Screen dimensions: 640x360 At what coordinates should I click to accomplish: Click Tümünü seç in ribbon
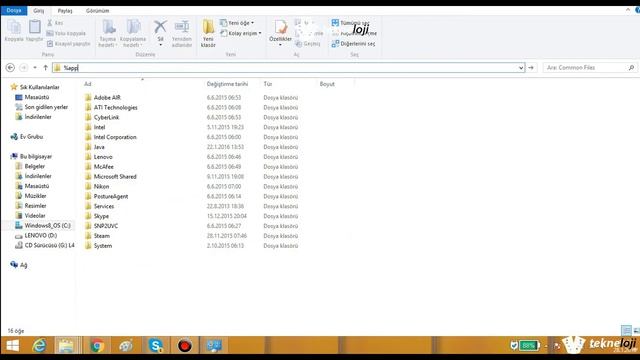point(351,23)
